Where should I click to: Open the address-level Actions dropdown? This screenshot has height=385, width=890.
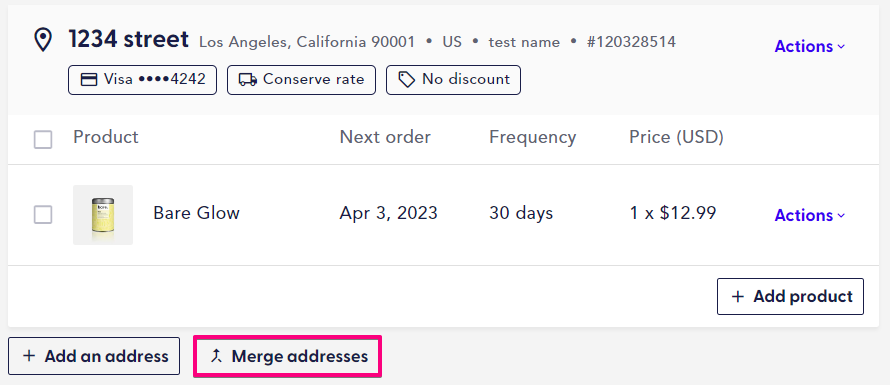(810, 46)
